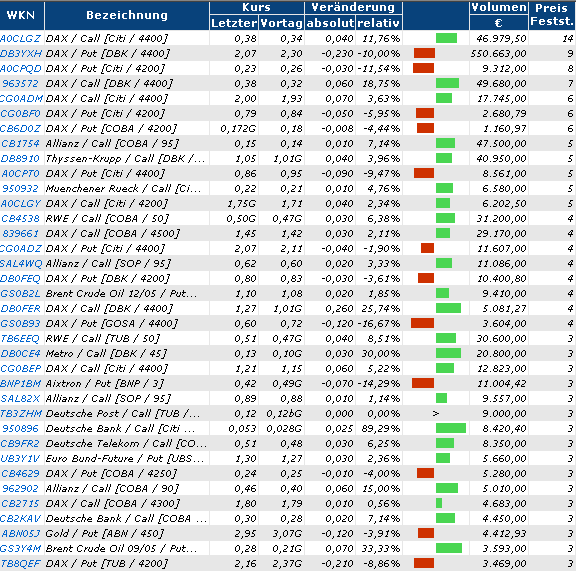Sort by relativ change column
This screenshot has height=571, width=576.
click(378, 23)
